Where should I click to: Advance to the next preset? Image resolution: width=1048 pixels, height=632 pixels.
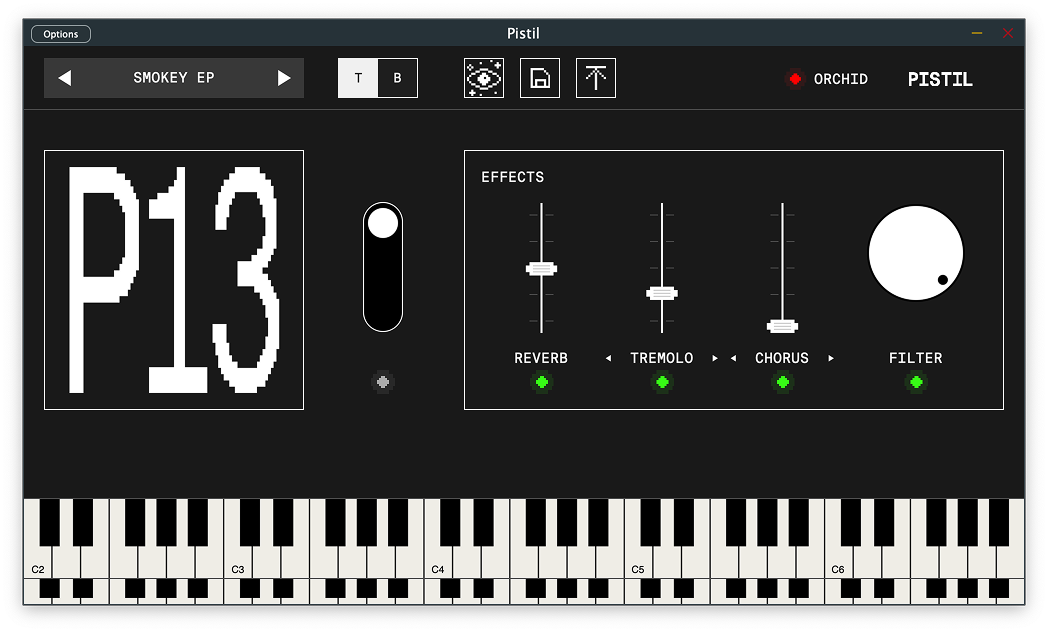tap(284, 78)
